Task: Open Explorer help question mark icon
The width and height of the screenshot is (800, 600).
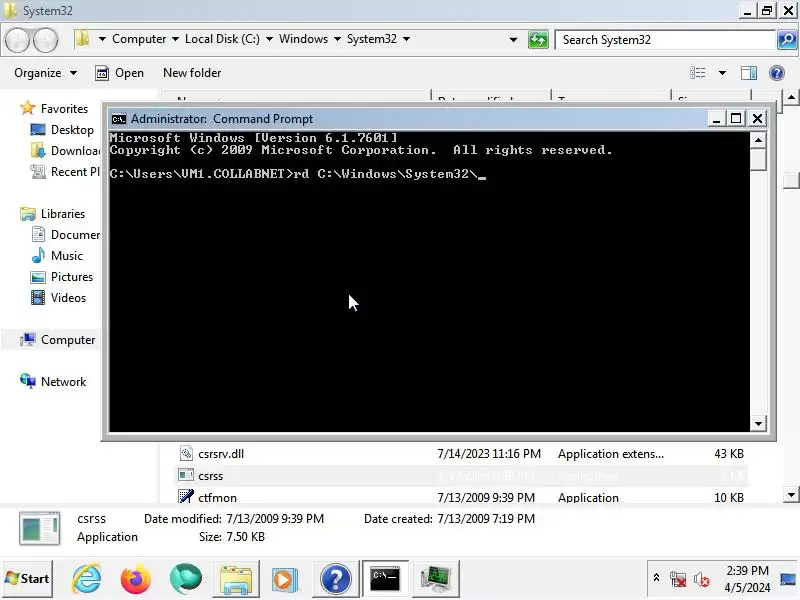Action: pyautogui.click(x=777, y=73)
